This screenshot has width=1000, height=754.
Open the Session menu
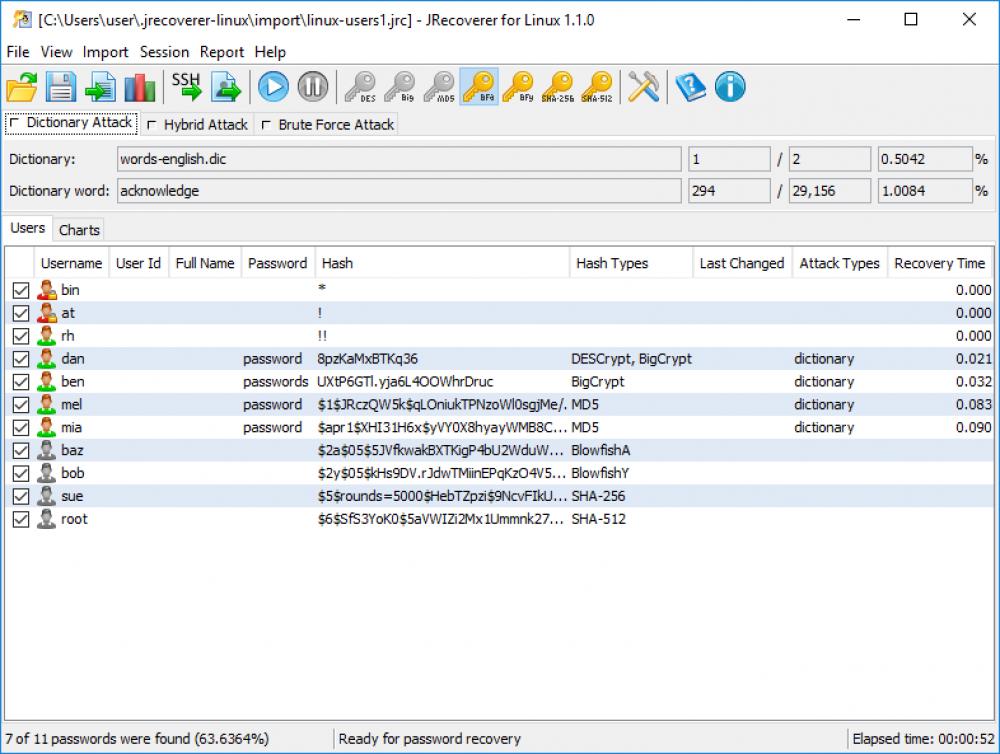164,52
